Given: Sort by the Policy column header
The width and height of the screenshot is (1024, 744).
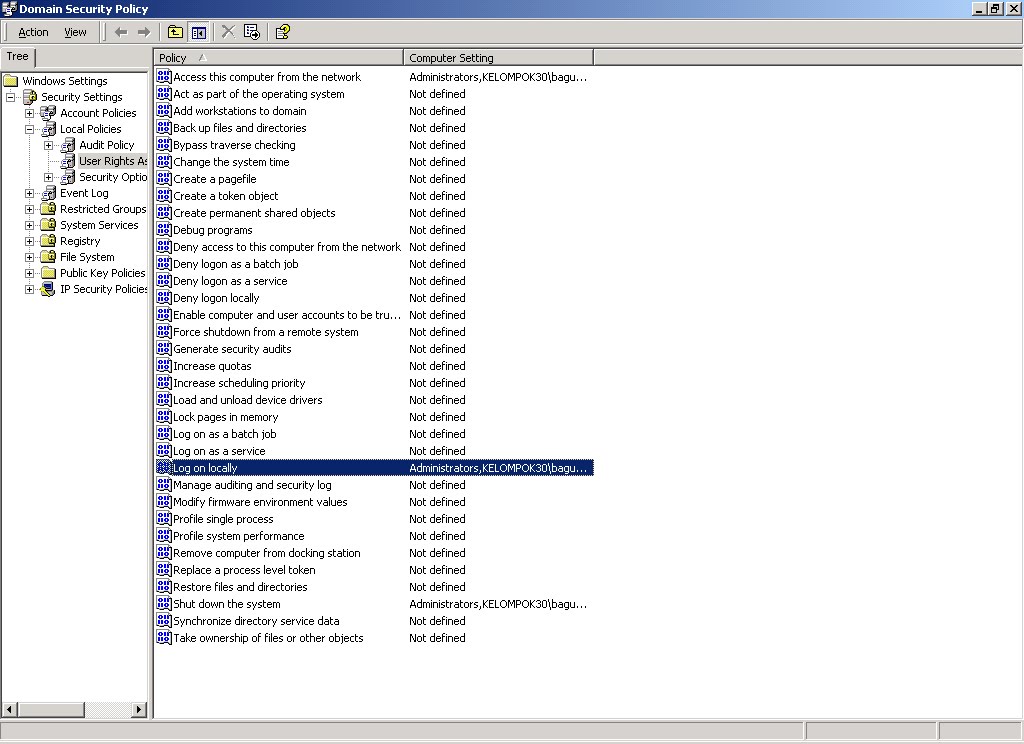Looking at the screenshot, I should pos(278,57).
